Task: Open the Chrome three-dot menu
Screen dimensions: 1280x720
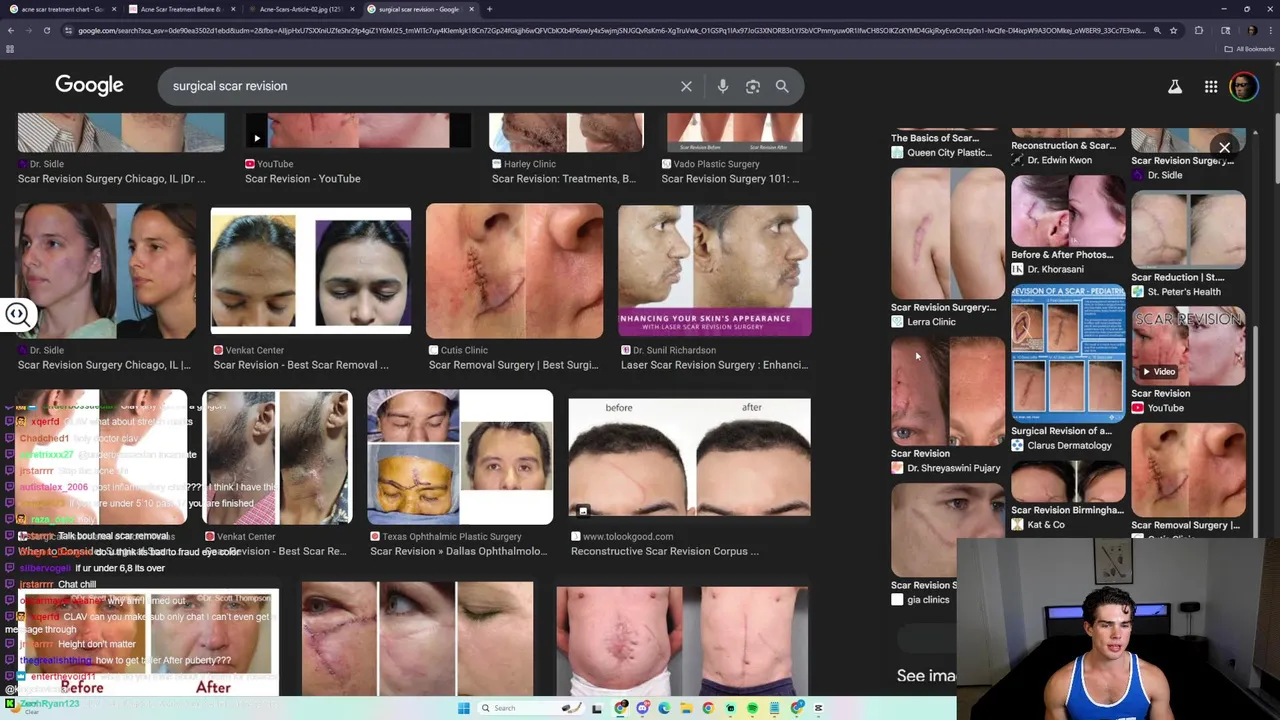Action: point(1270,30)
